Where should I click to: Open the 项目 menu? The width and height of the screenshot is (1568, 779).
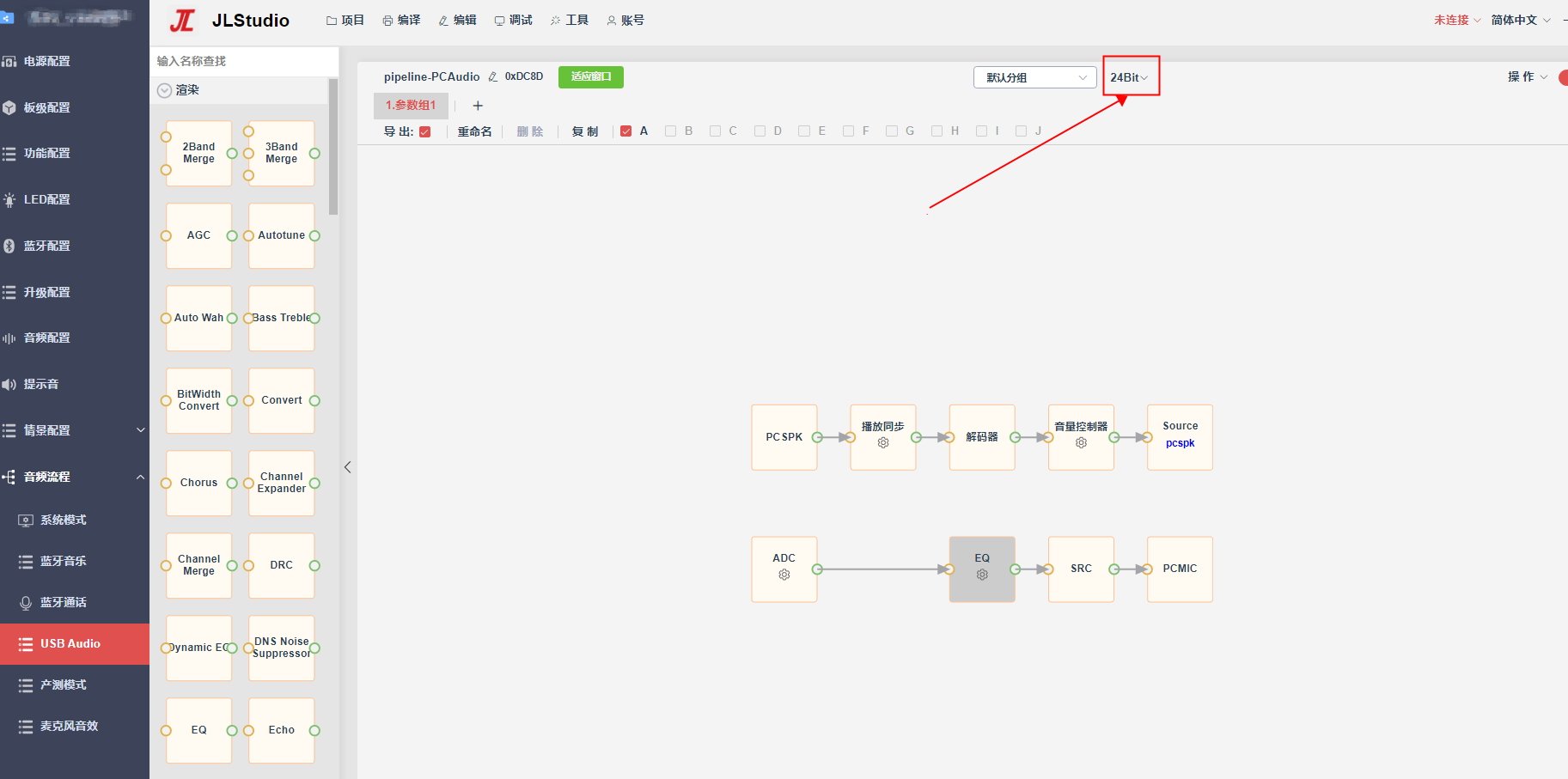pyautogui.click(x=345, y=20)
